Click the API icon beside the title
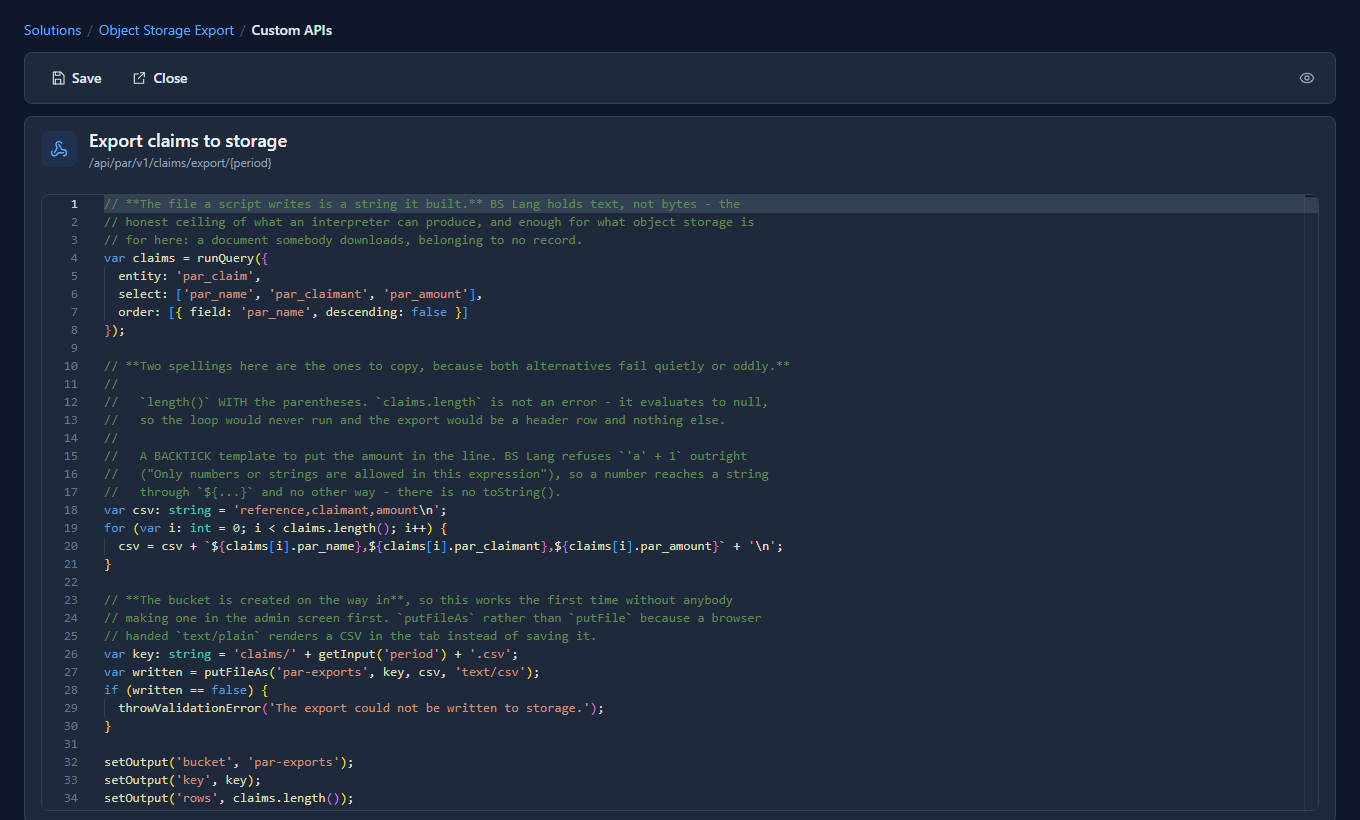Screen dimensions: 1360x820 click(x=59, y=149)
